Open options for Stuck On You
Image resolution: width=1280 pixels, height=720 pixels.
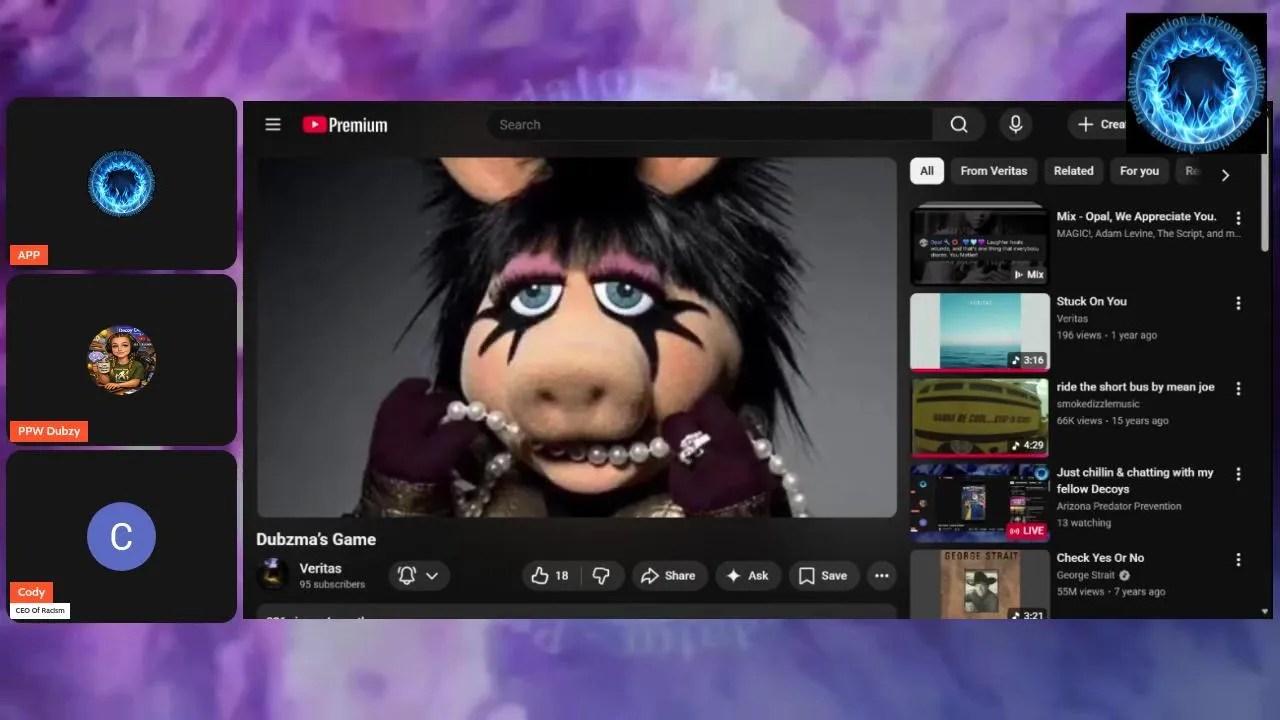(x=1238, y=303)
